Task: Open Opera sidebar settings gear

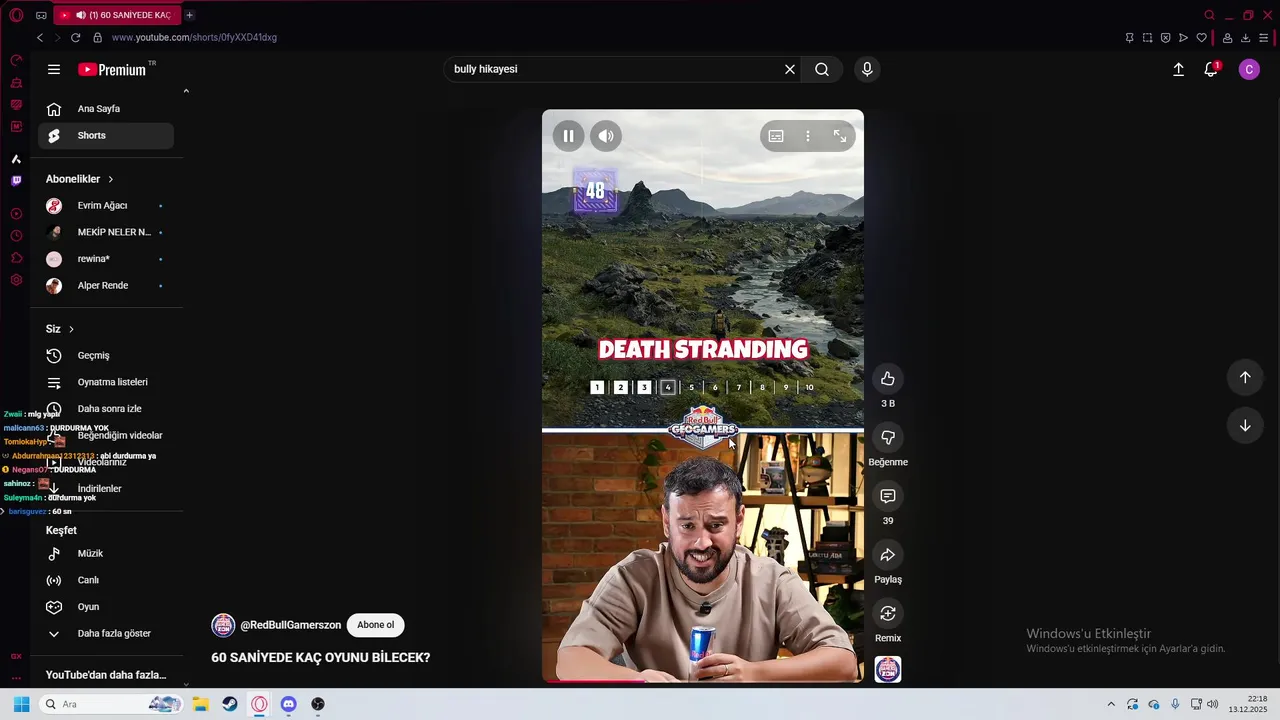Action: [x=16, y=280]
